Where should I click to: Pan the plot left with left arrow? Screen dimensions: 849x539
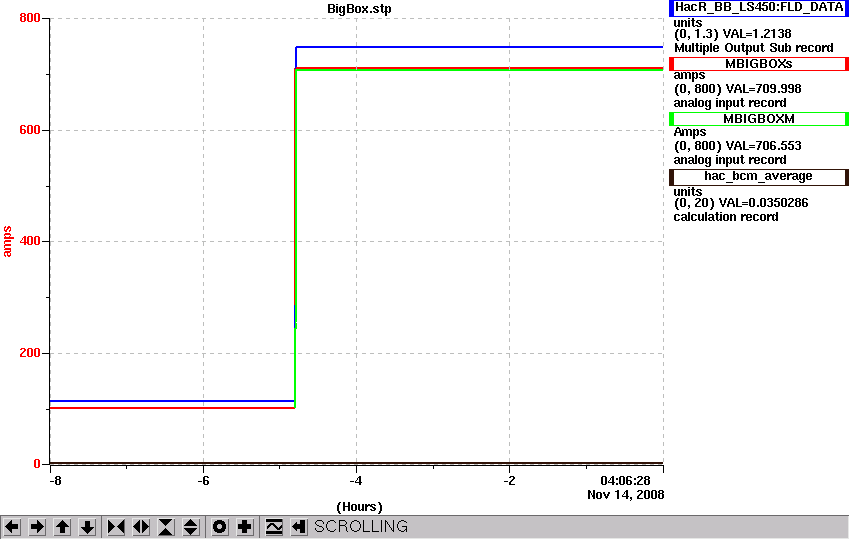[12, 527]
